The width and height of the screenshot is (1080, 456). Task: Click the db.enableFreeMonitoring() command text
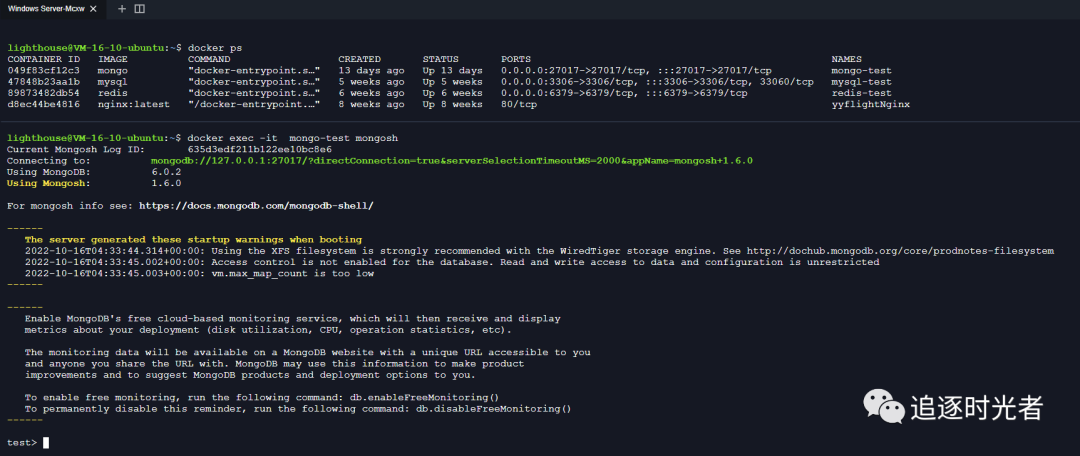[x=422, y=397]
